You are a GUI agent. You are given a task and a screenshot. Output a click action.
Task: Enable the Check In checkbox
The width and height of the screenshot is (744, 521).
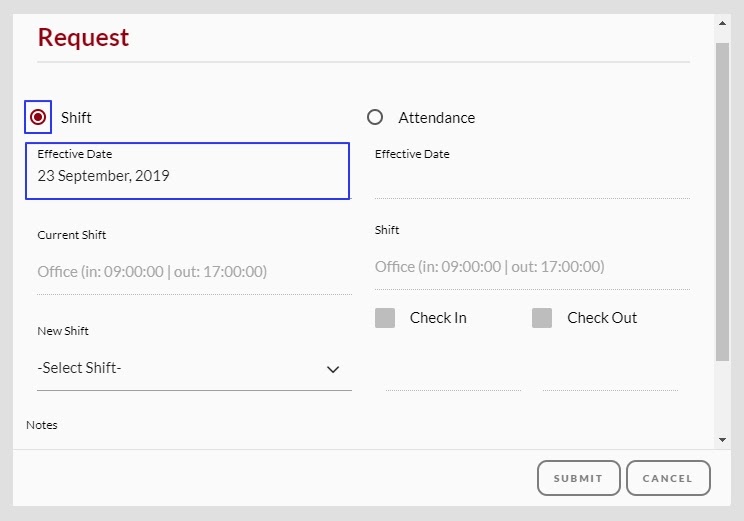click(385, 318)
